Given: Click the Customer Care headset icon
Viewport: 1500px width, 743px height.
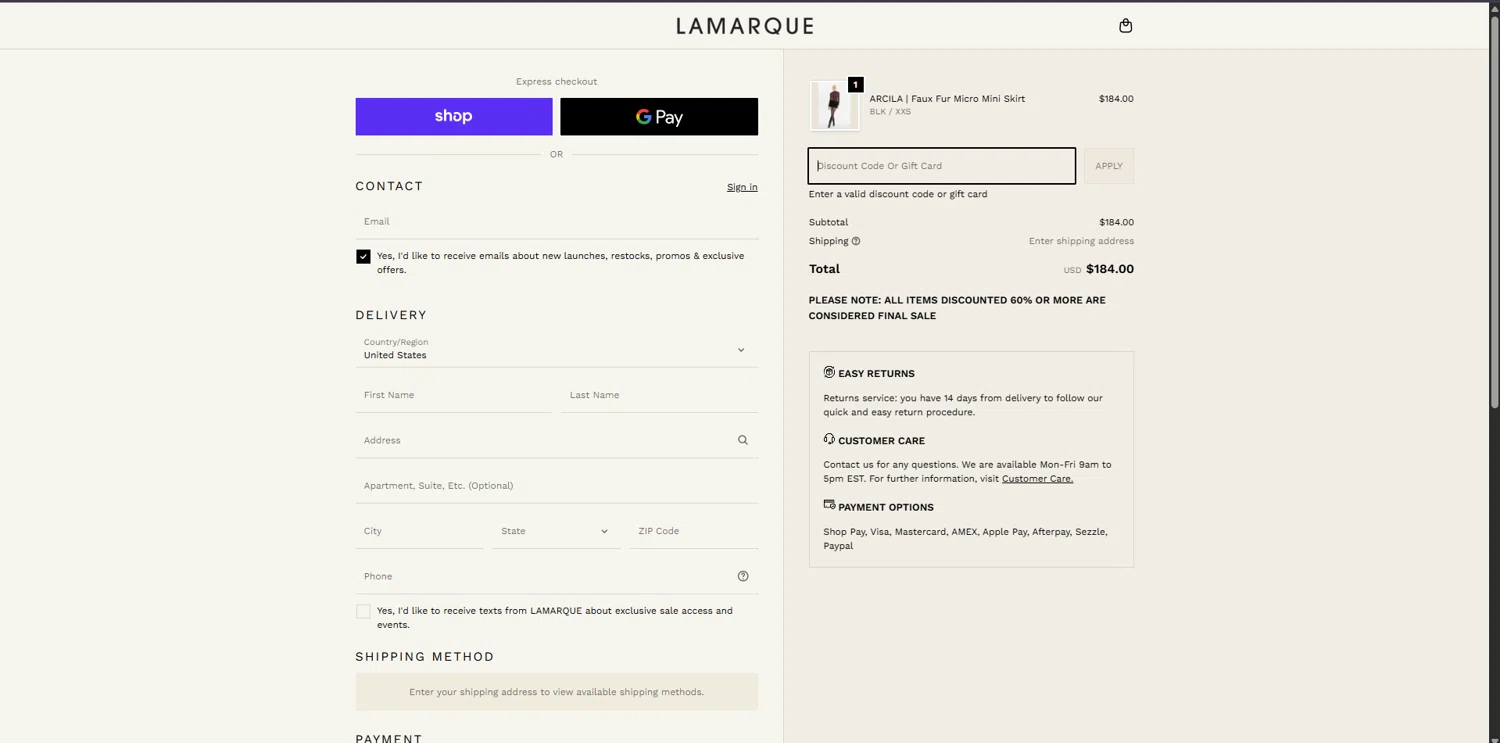Looking at the screenshot, I should (829, 439).
